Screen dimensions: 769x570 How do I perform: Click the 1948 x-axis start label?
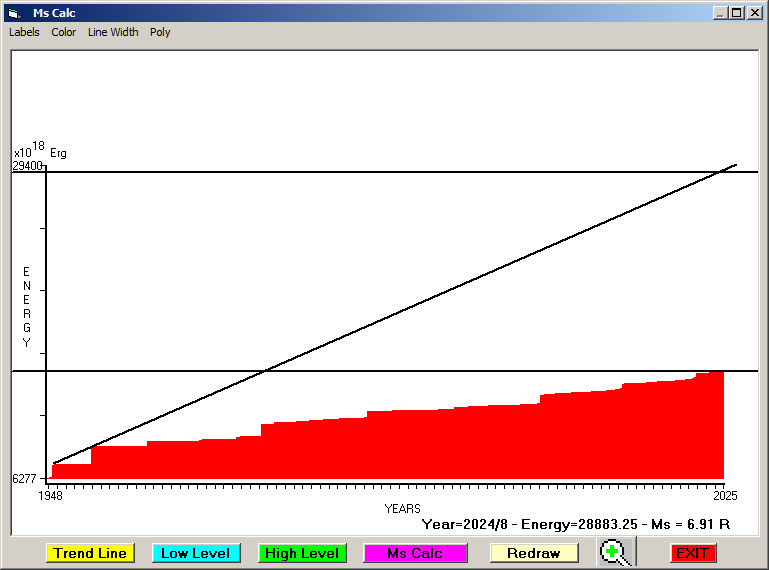[x=50, y=495]
